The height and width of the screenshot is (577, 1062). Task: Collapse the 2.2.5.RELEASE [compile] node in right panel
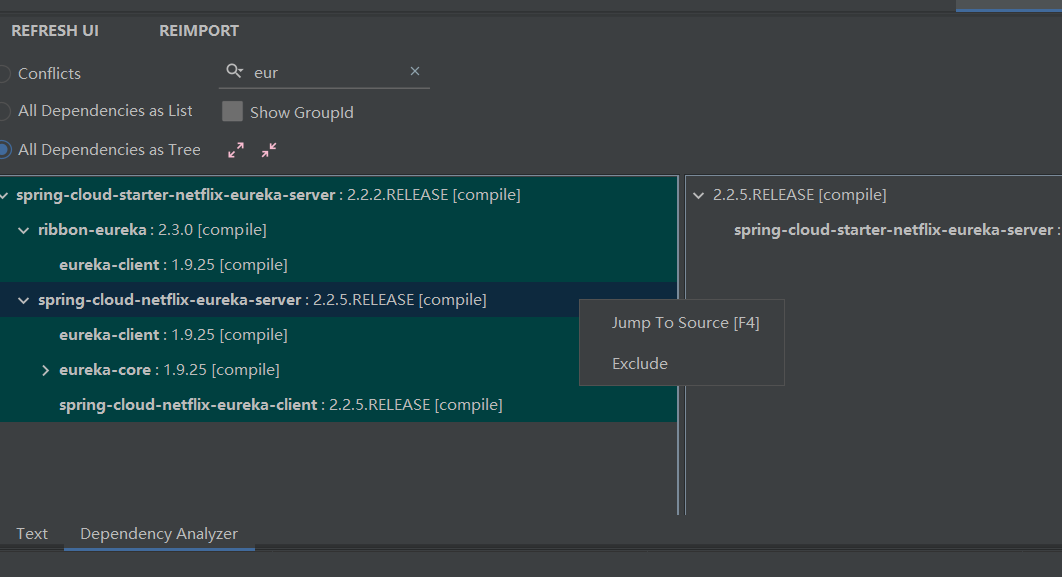698,196
